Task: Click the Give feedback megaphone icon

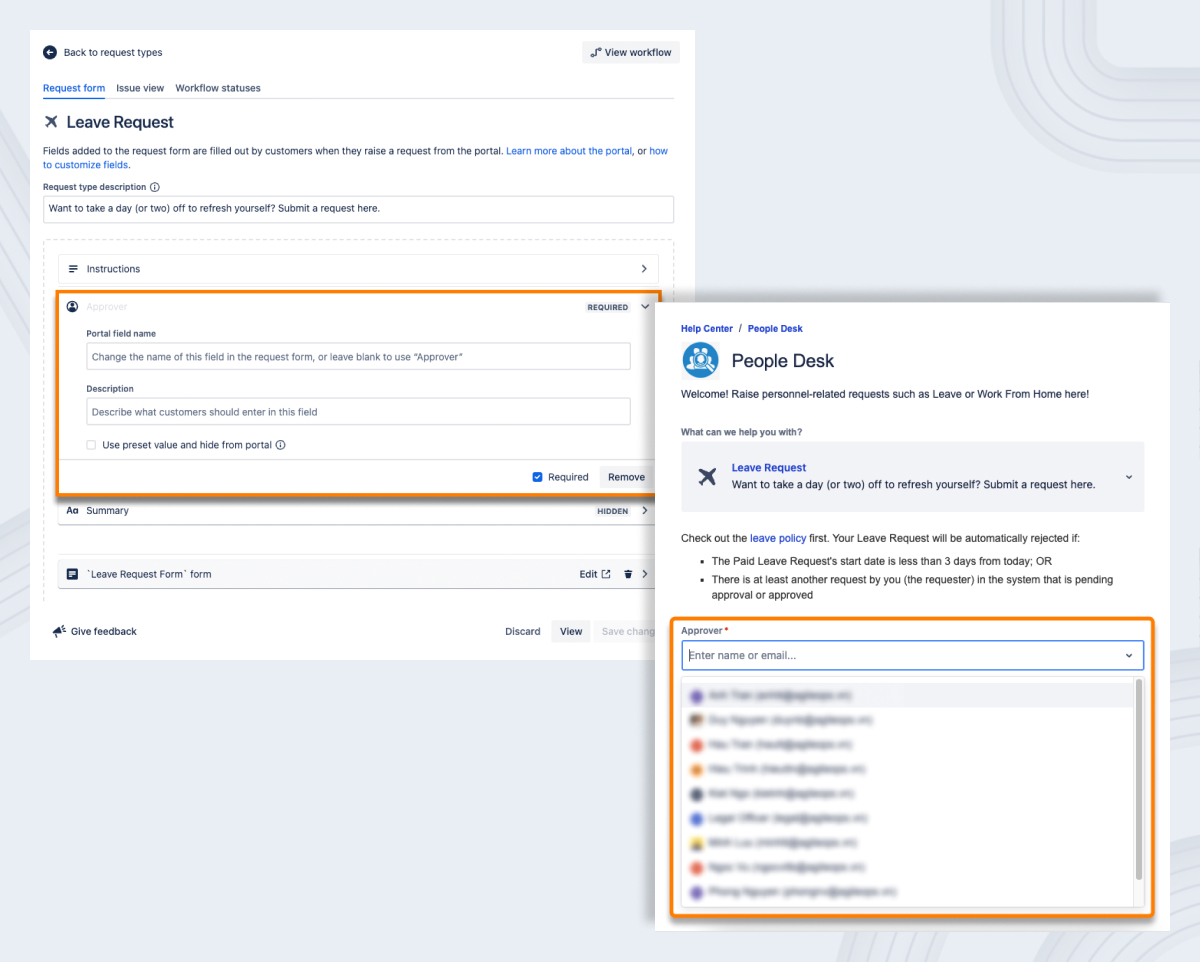Action: click(58, 631)
